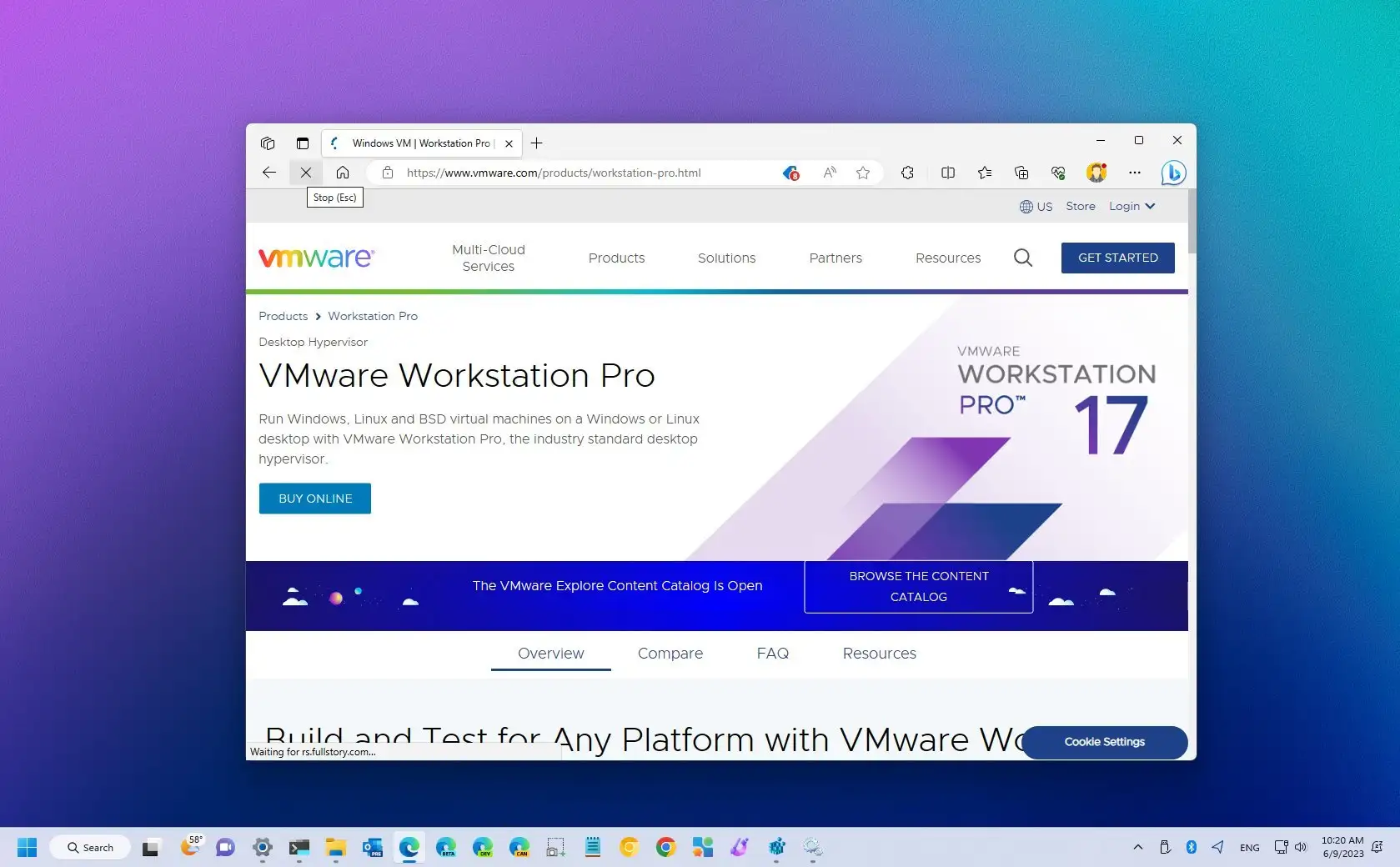
Task: Open Multi-Cloud Services menu
Action: 489,258
